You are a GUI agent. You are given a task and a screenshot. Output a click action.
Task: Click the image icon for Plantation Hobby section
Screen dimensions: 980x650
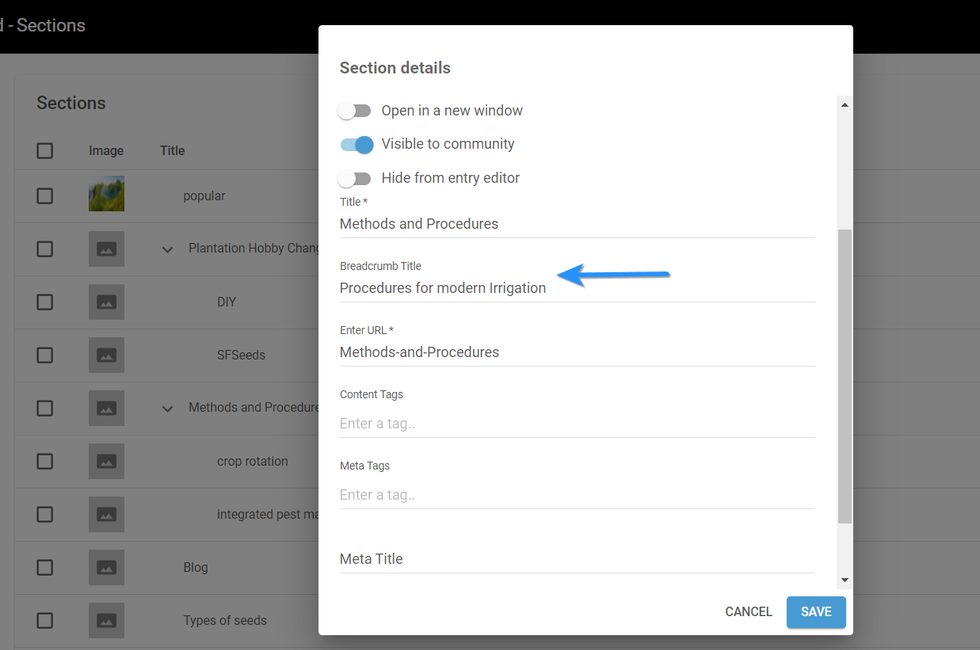tap(106, 248)
